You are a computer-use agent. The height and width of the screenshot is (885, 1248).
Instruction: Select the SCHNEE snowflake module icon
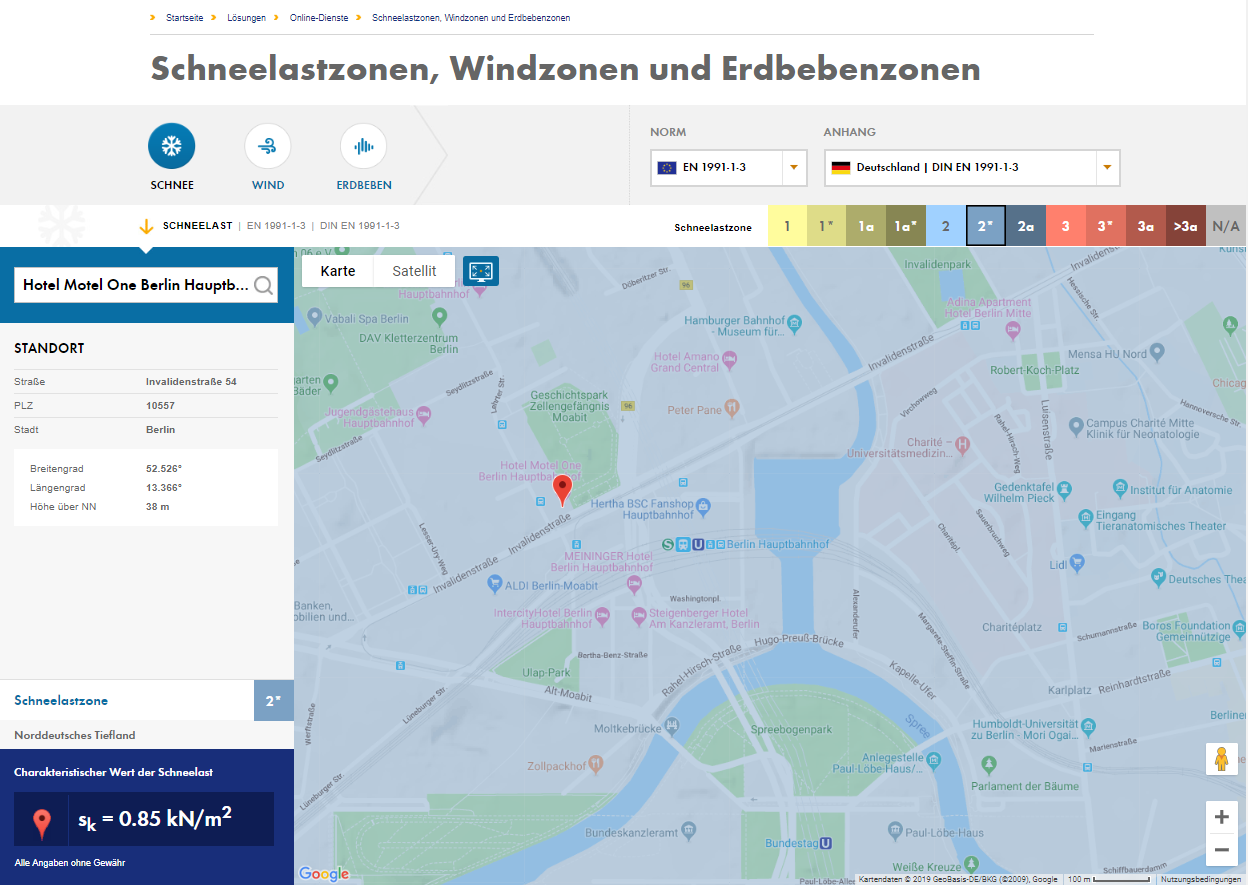[x=171, y=143]
